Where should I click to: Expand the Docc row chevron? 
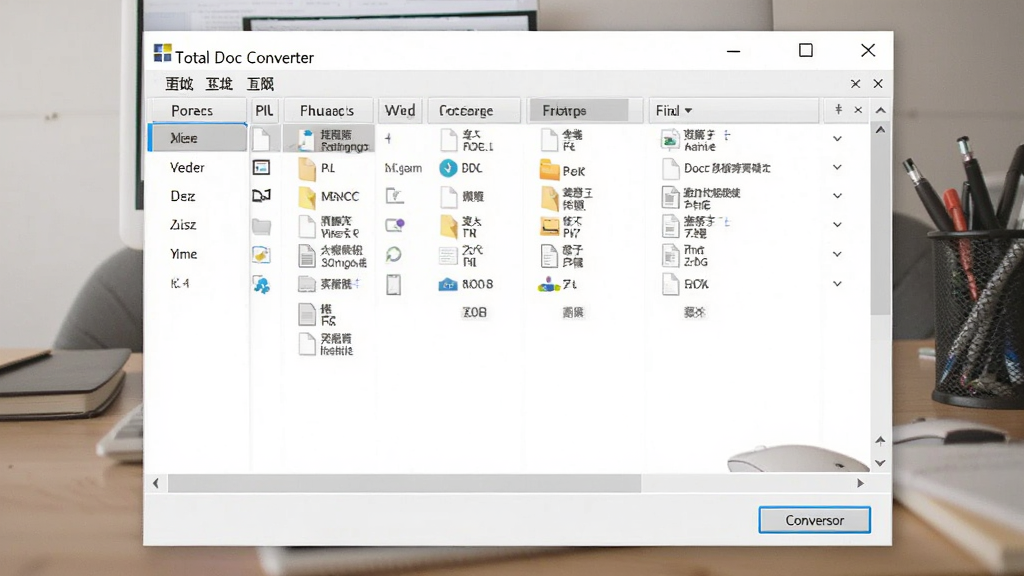pos(837,167)
